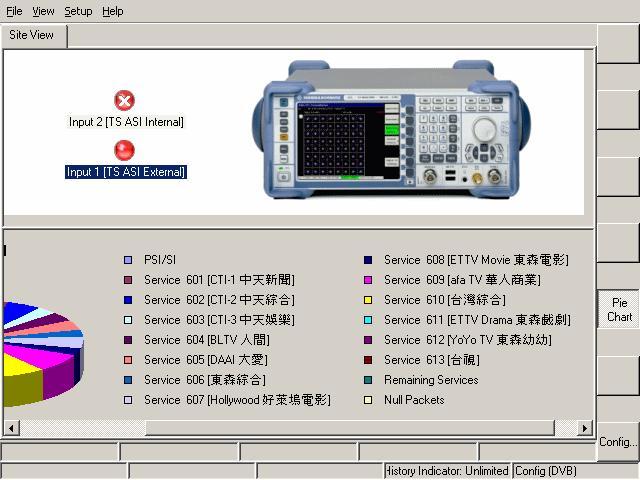Viewport: 640px width, 480px height.
Task: Click the Null Packets legend swatch
Action: click(368, 400)
